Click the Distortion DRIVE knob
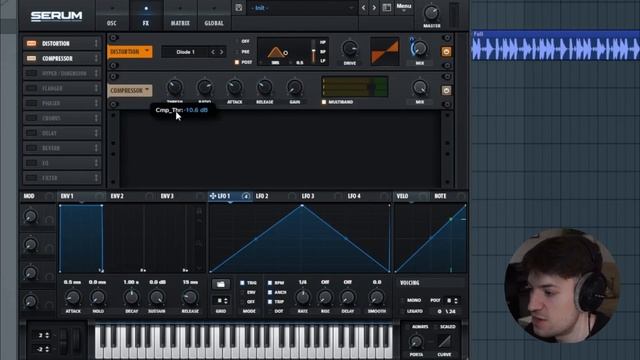The height and width of the screenshot is (360, 640). [350, 49]
